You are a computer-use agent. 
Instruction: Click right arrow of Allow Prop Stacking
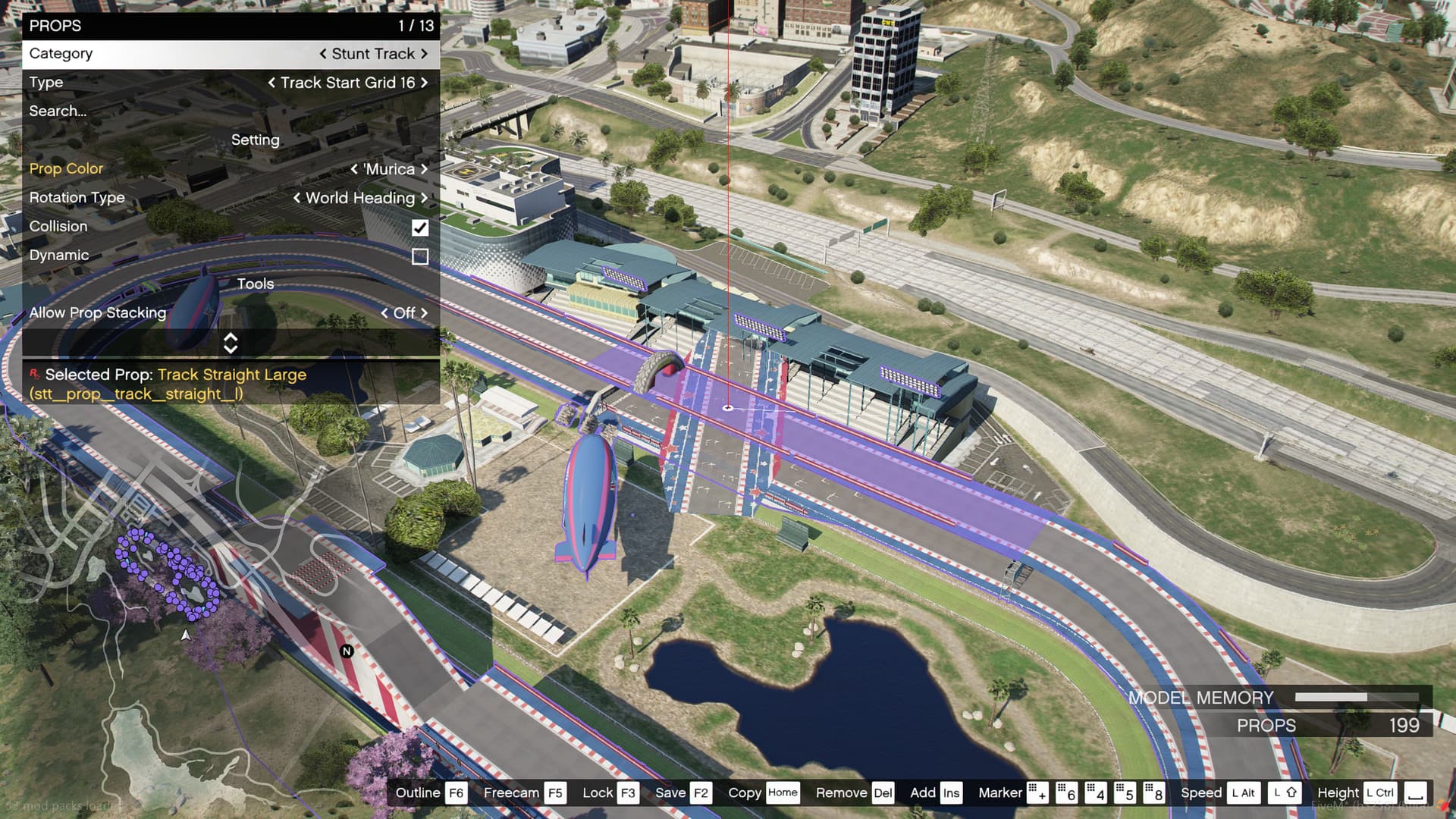[424, 313]
